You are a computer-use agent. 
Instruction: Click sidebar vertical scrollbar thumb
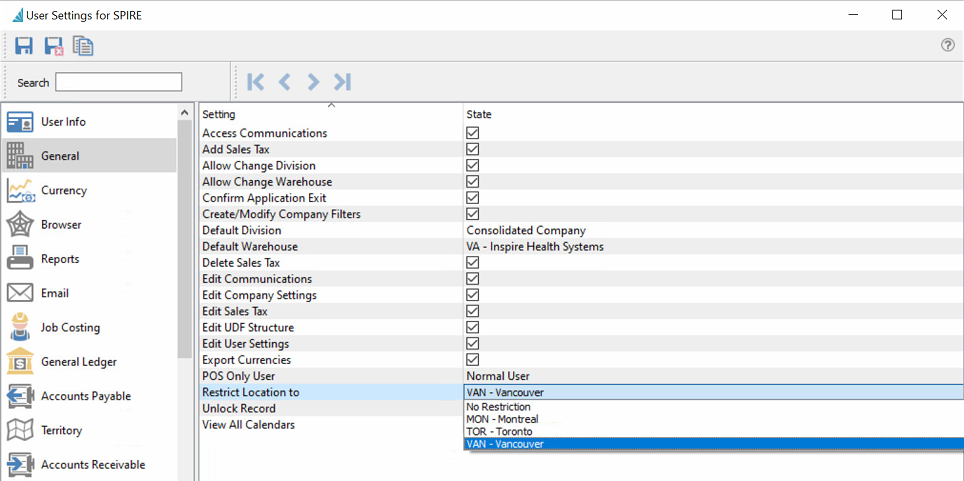pyautogui.click(x=184, y=239)
